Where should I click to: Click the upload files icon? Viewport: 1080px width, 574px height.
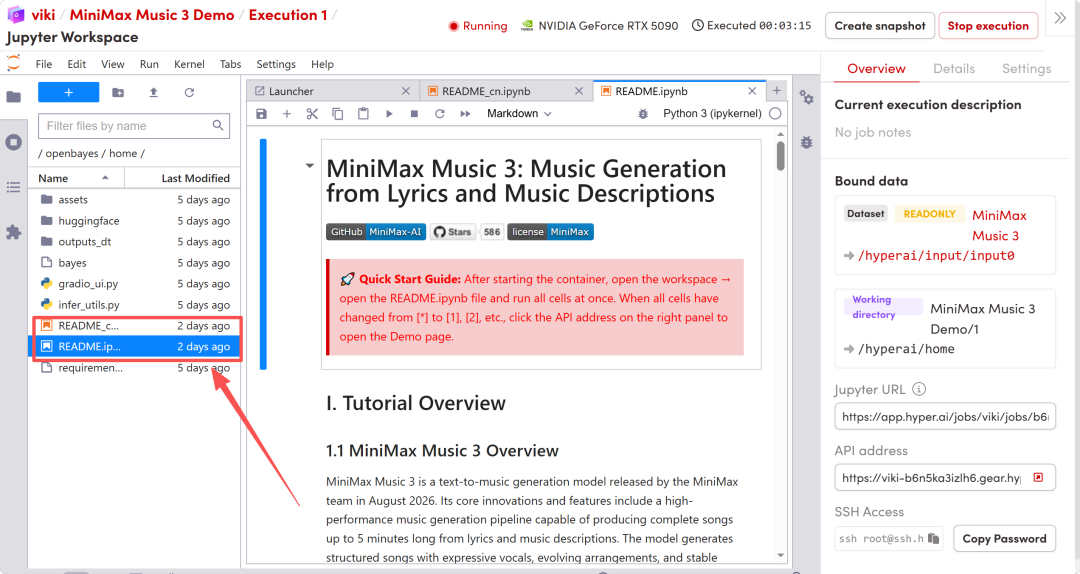click(x=154, y=92)
